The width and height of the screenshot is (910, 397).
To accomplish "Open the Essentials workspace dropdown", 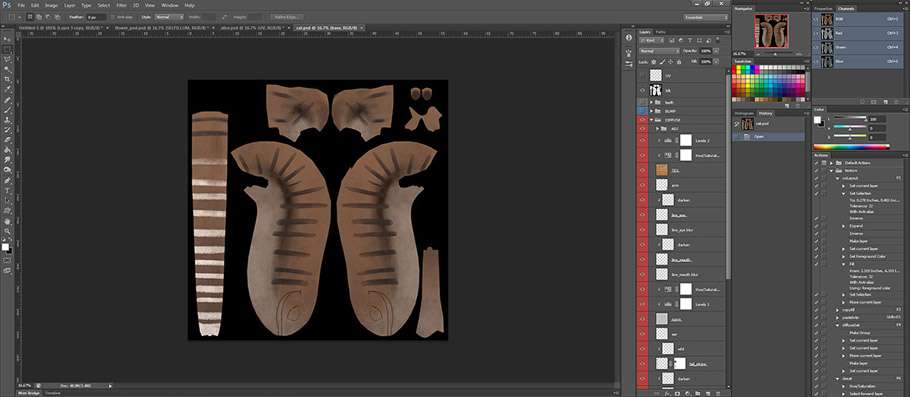I will click(705, 17).
